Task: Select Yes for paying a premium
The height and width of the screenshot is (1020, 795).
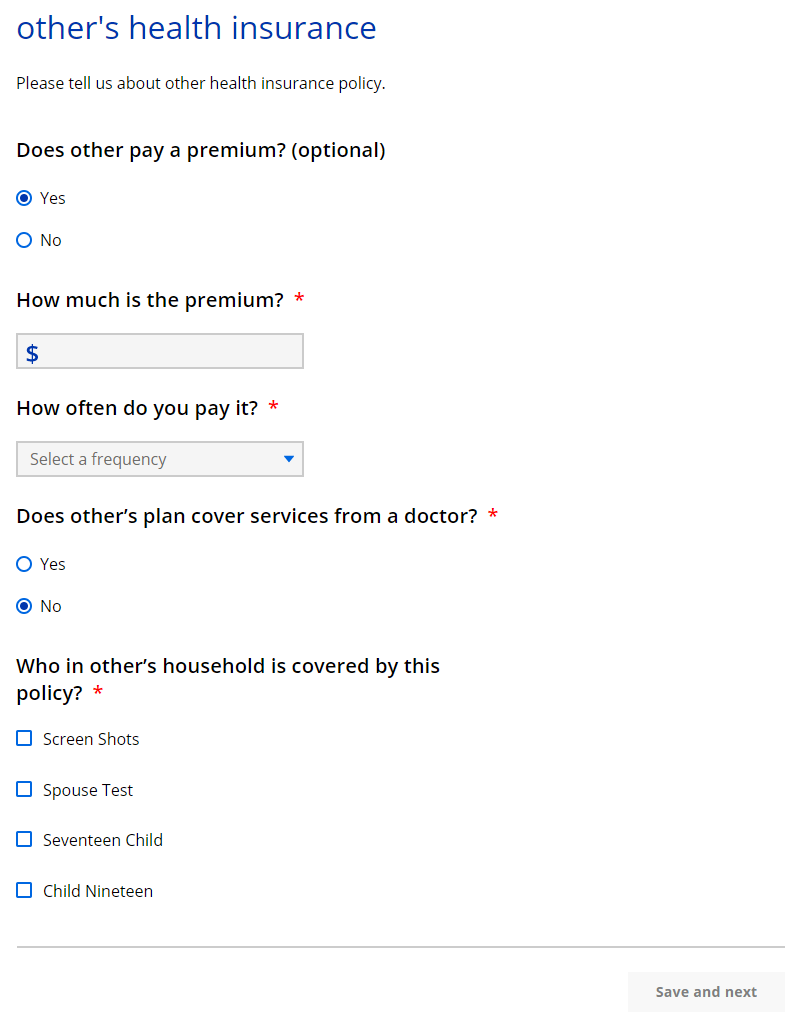Action: point(25,198)
